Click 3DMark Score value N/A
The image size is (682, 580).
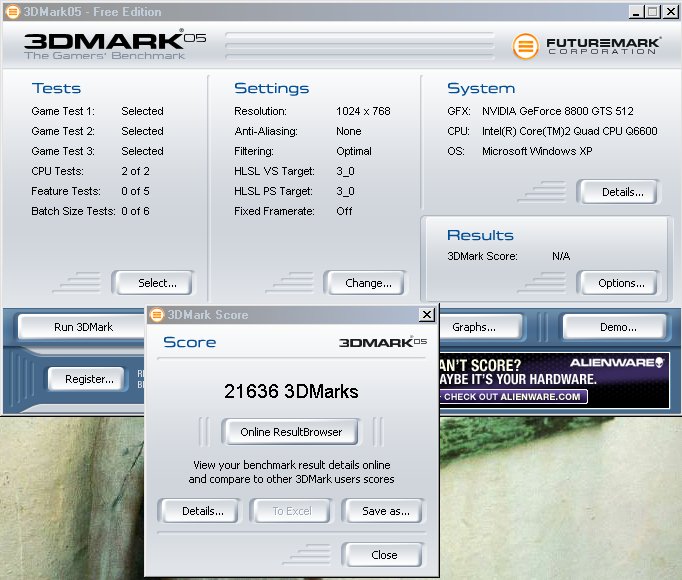pyautogui.click(x=561, y=256)
